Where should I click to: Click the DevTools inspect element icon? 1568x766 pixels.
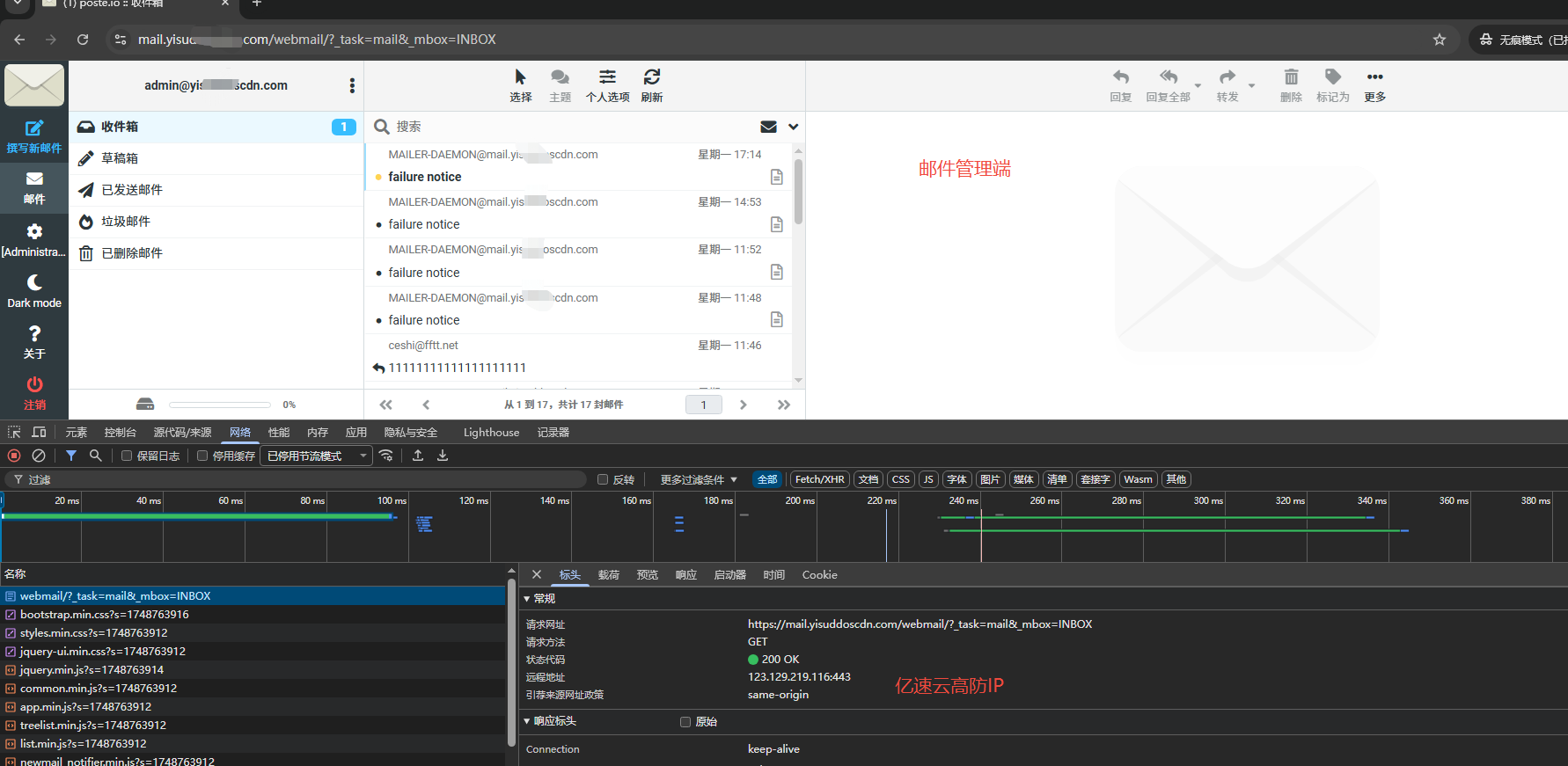[x=14, y=433]
